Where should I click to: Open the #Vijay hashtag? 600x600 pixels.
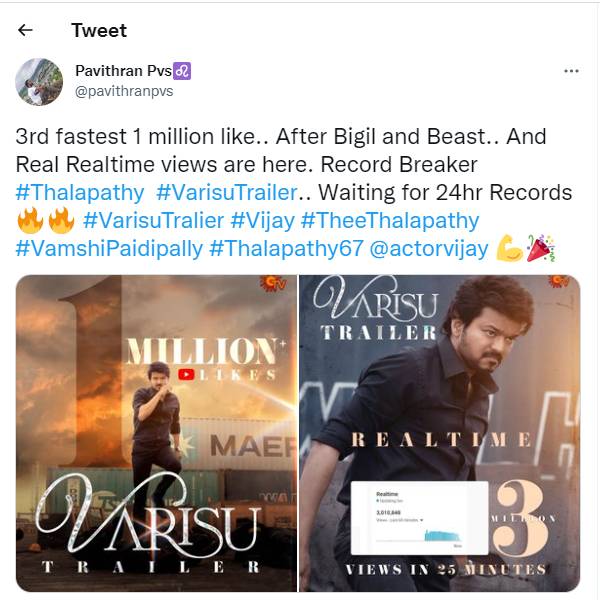(262, 220)
